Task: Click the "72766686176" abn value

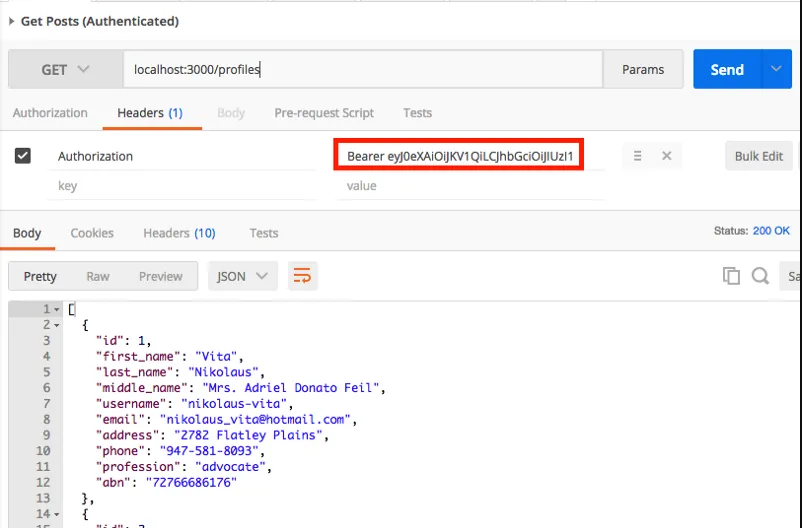Action: coord(191,482)
